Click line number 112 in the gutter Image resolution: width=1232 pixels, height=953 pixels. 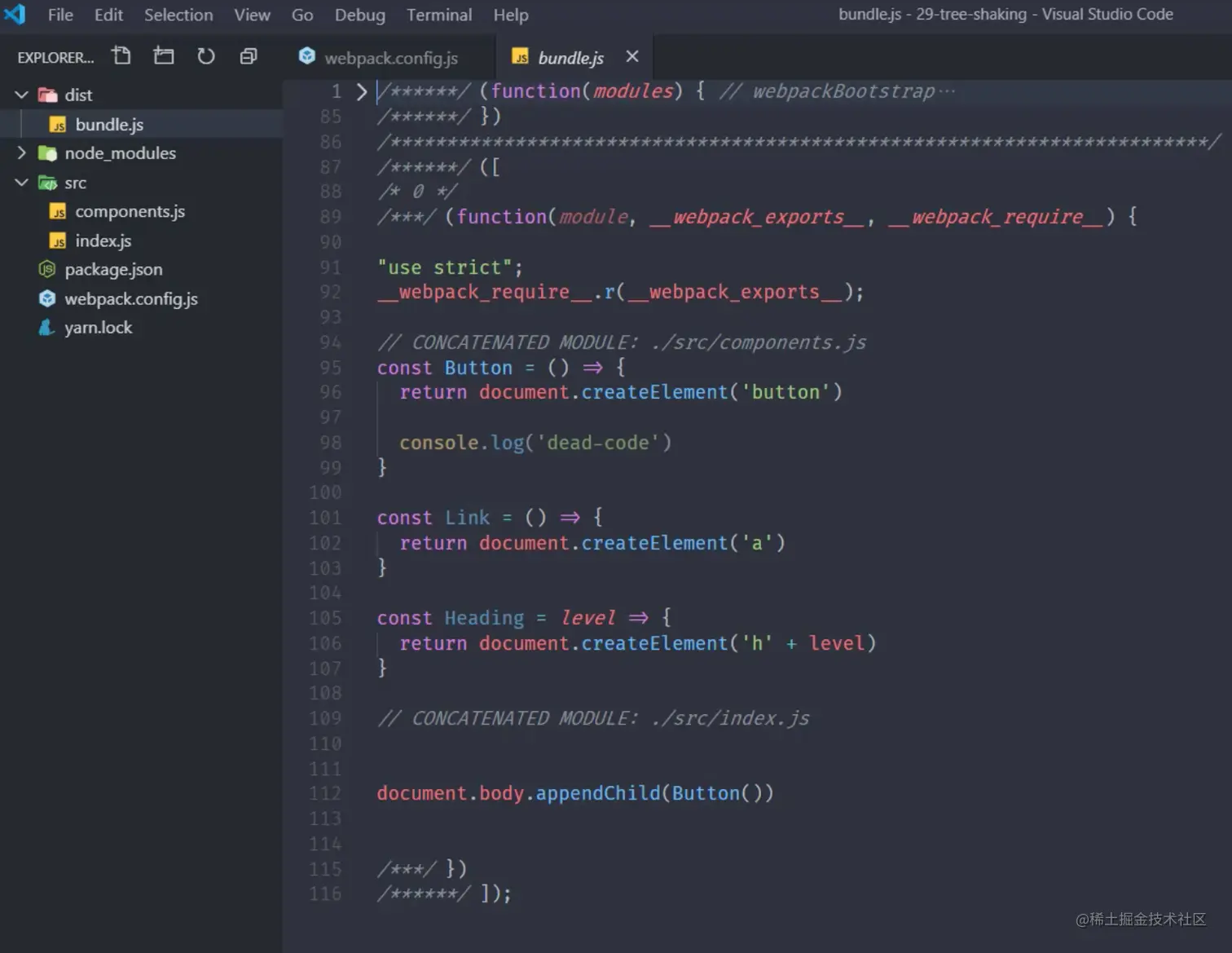click(x=325, y=793)
